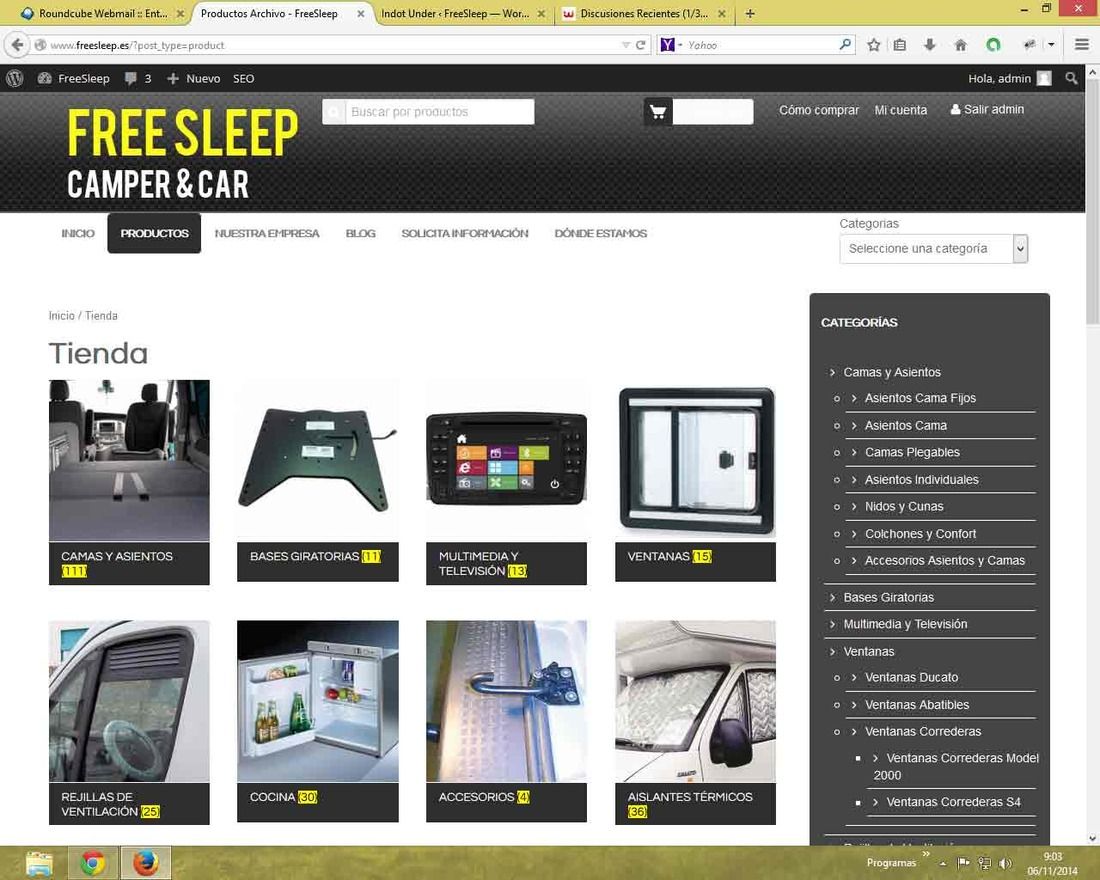Open the bookmarks list icon
1100x880 pixels.
click(900, 45)
